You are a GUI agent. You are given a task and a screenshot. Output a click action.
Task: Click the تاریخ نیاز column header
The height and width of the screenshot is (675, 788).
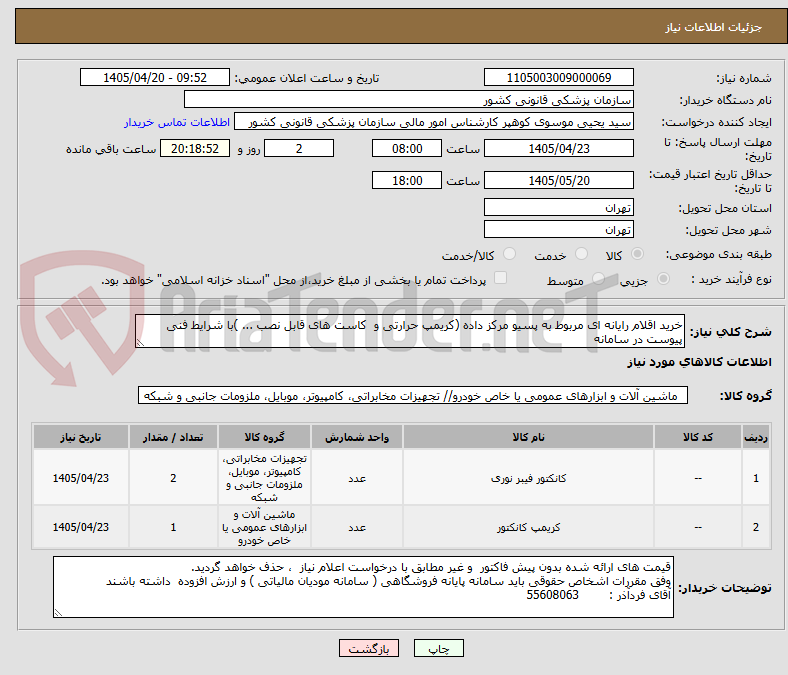coord(81,437)
